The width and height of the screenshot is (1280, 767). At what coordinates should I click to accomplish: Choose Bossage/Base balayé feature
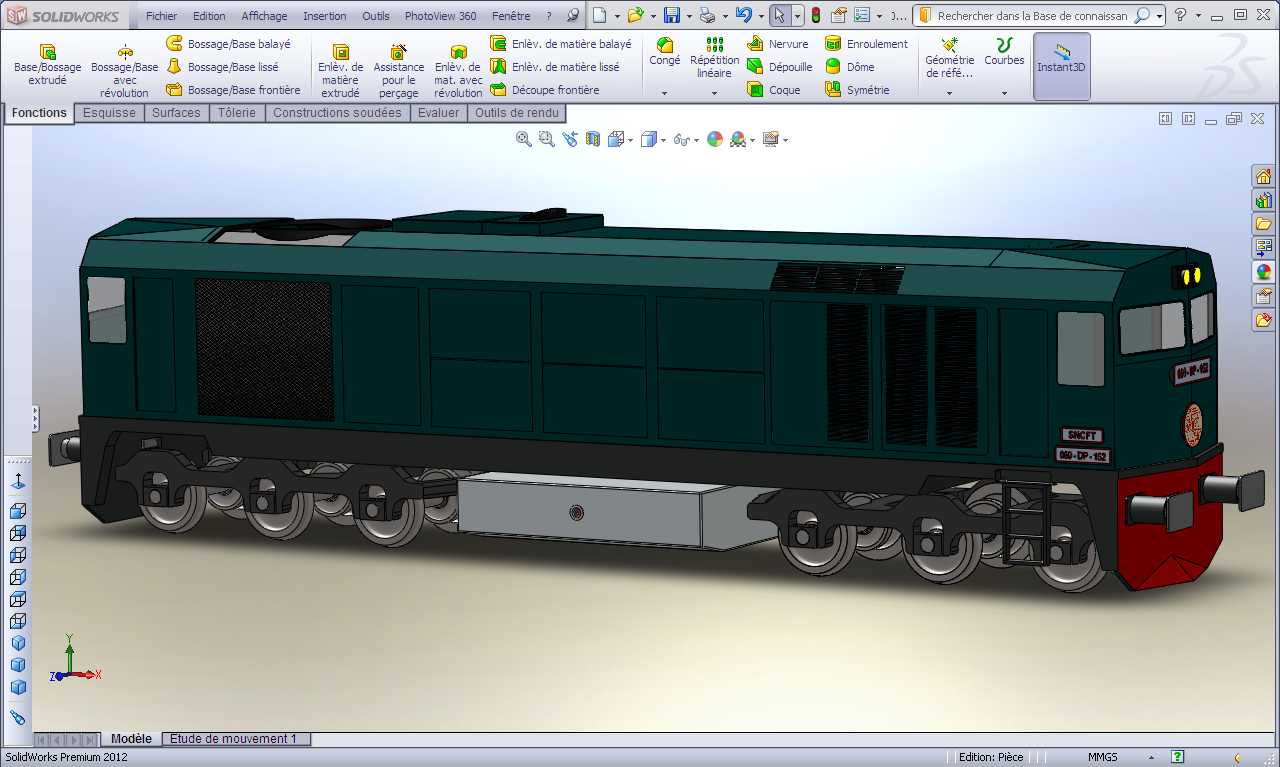point(228,44)
